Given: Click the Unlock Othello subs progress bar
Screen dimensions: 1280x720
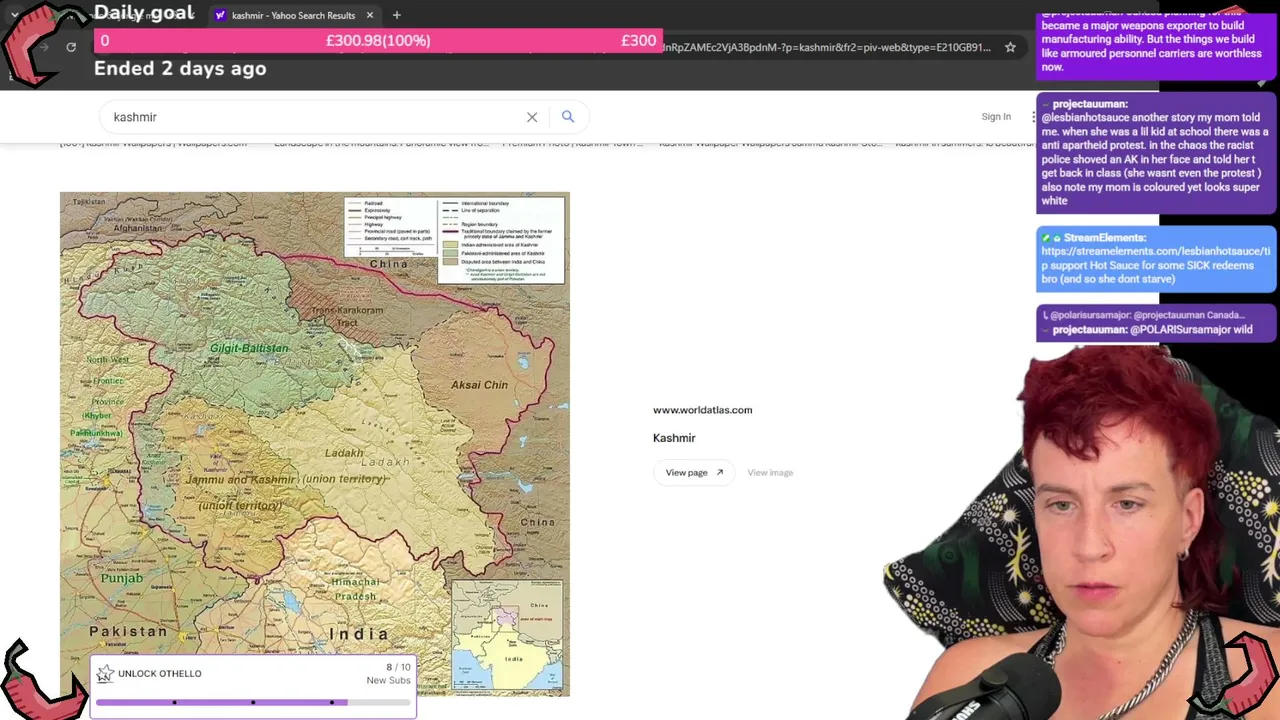Looking at the screenshot, I should click(x=253, y=702).
